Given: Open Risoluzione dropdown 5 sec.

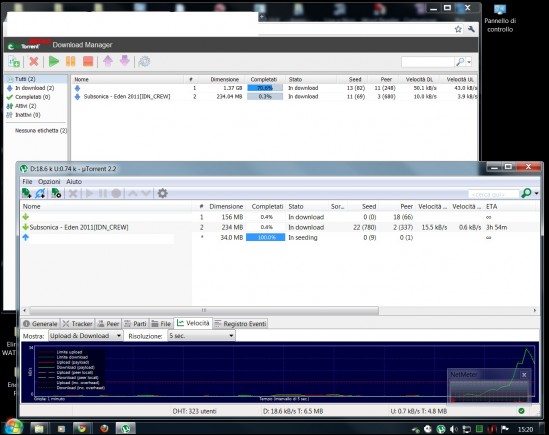Looking at the screenshot, I should 201,336.
